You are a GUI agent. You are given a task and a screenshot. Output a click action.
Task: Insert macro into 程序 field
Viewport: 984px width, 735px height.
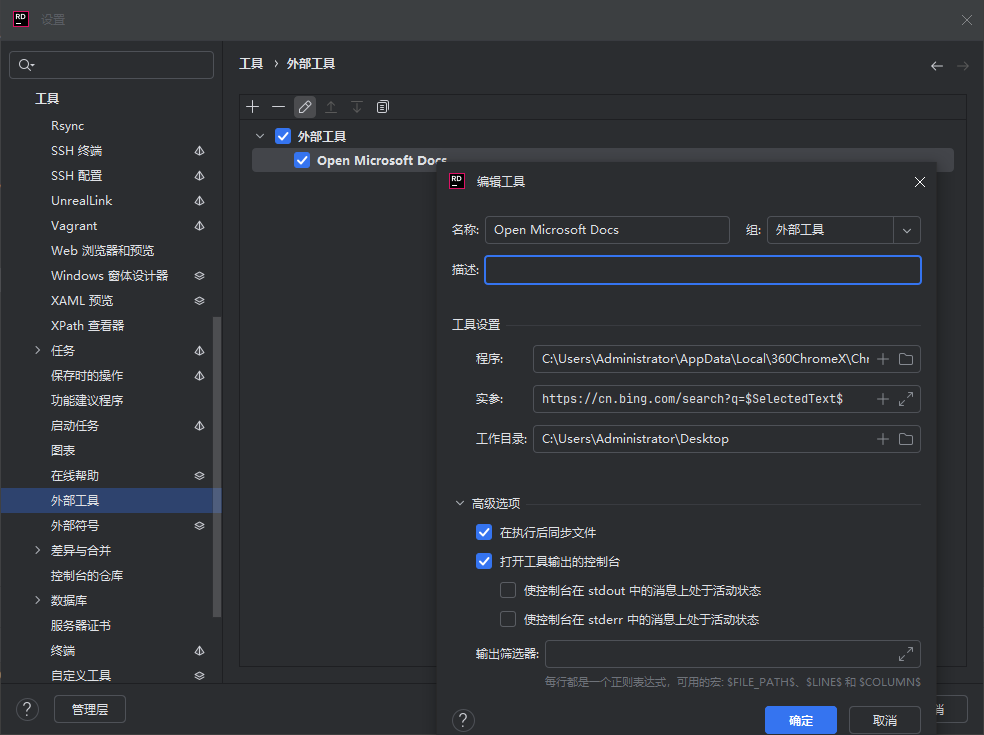tap(883, 359)
